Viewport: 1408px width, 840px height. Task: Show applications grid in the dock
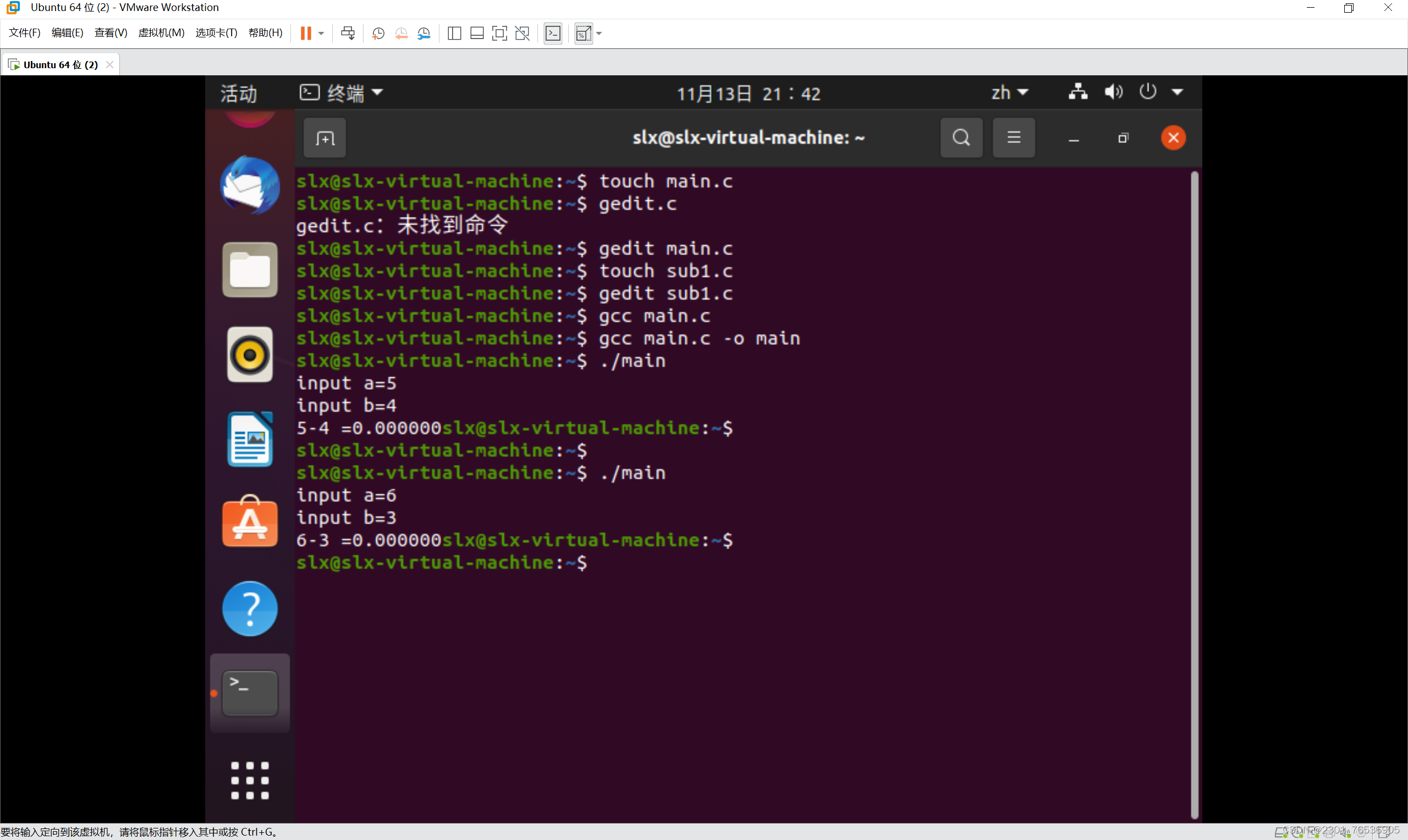coord(250,780)
